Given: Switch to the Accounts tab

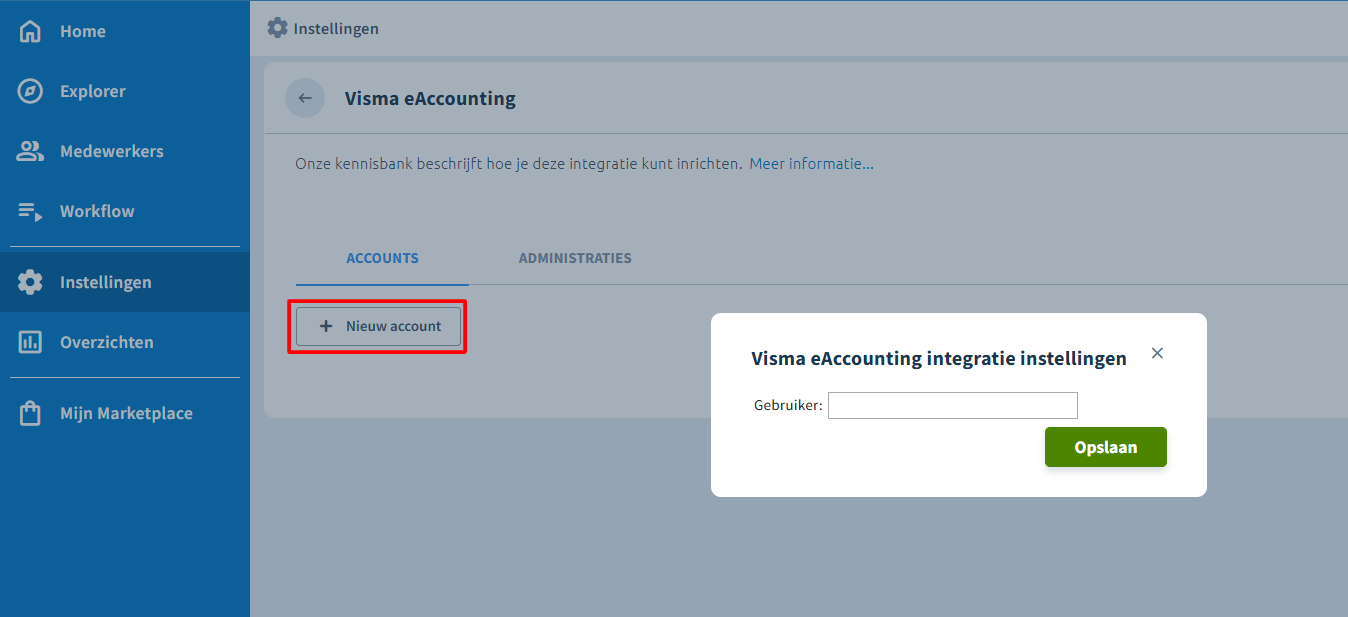Looking at the screenshot, I should tap(382, 258).
